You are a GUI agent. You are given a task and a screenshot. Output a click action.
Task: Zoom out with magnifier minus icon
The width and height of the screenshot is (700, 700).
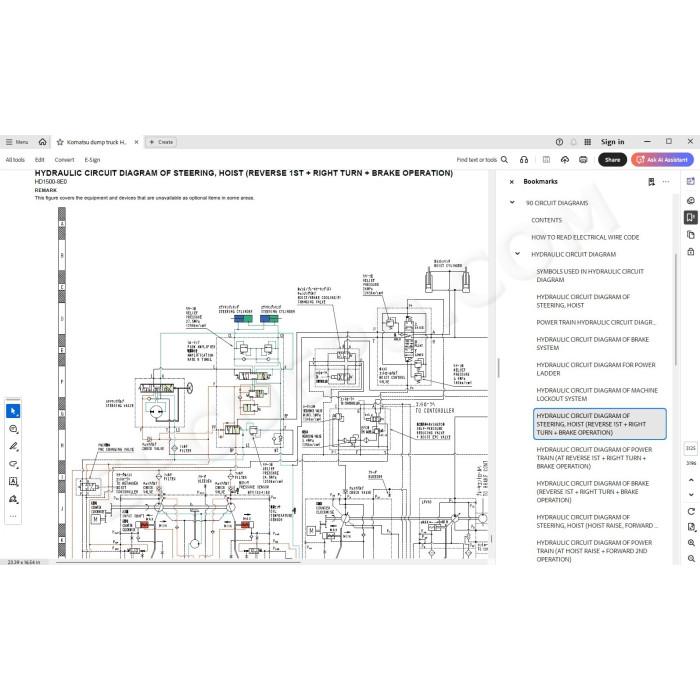point(691,558)
